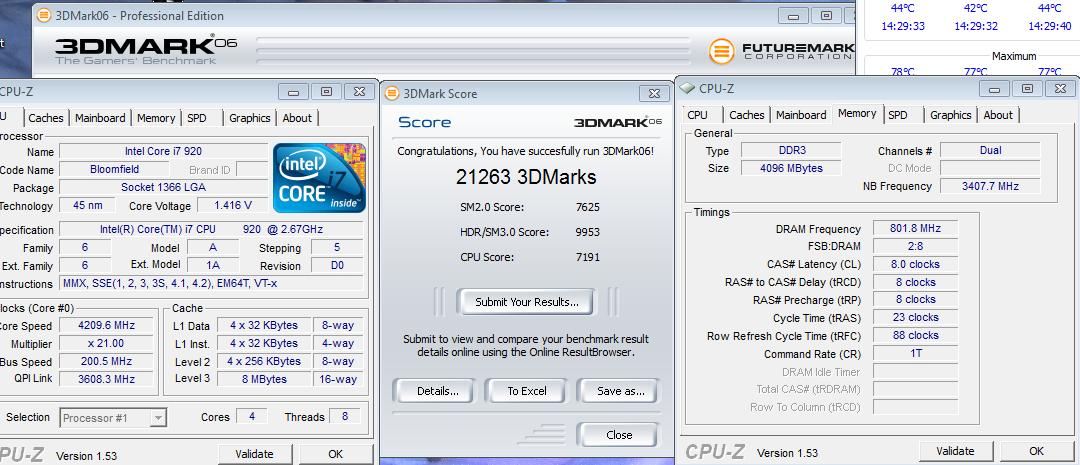This screenshot has height=465, width=1080.
Task: Open Caches tab in right CPU-Z window
Action: click(x=747, y=115)
